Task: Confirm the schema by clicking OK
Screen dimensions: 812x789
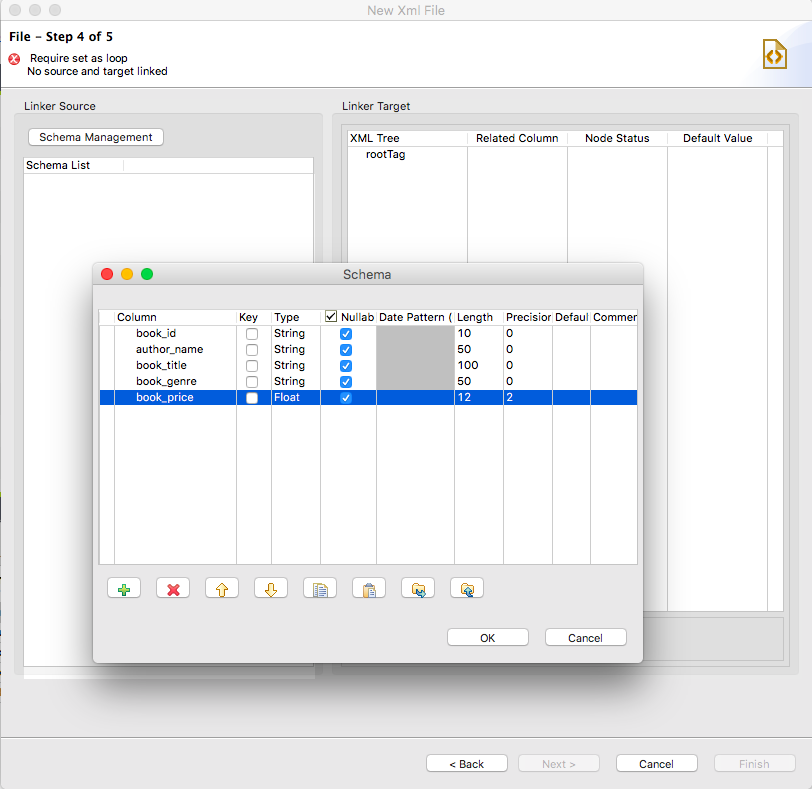Action: (x=487, y=637)
